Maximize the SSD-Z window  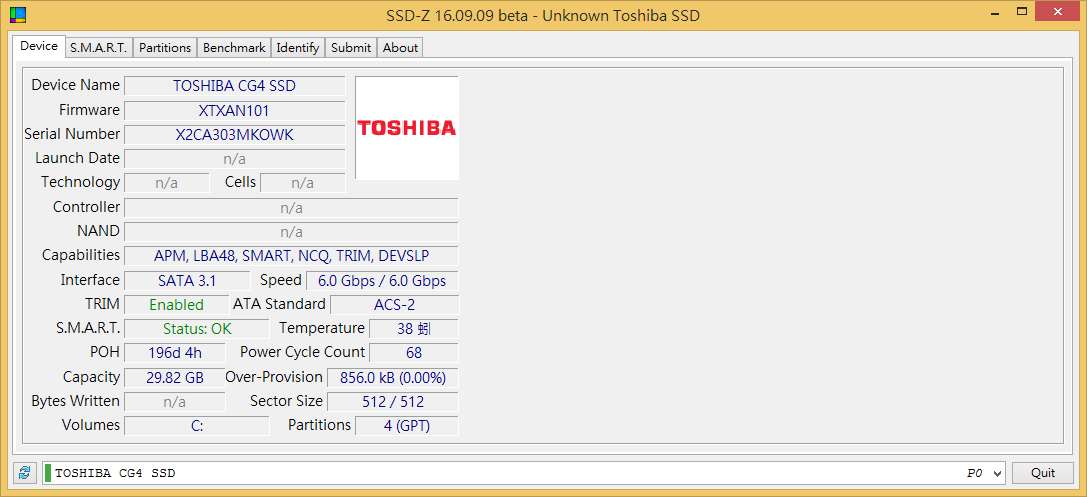coord(1020,11)
